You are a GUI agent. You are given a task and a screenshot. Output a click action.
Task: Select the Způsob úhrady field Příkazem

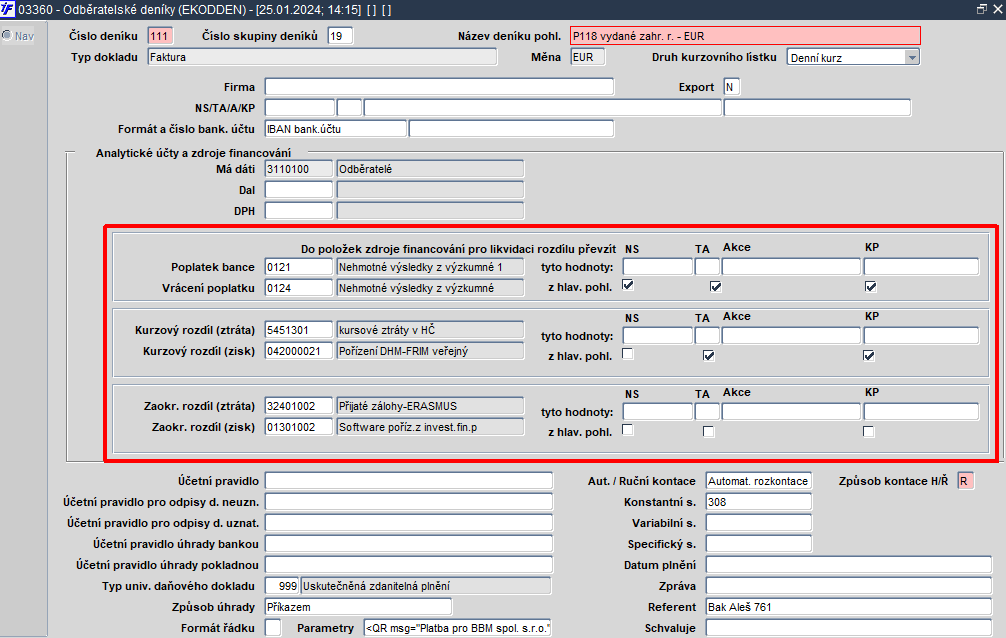click(x=358, y=607)
